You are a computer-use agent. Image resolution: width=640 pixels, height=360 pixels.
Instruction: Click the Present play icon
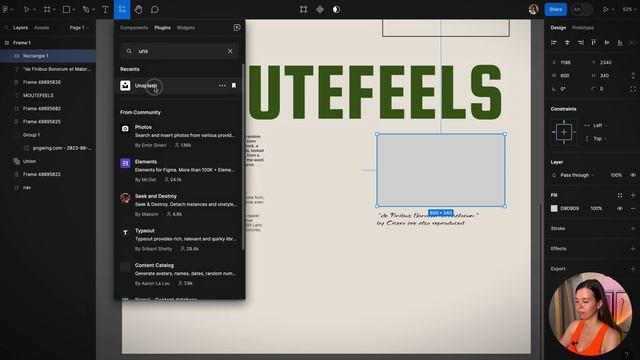point(606,9)
